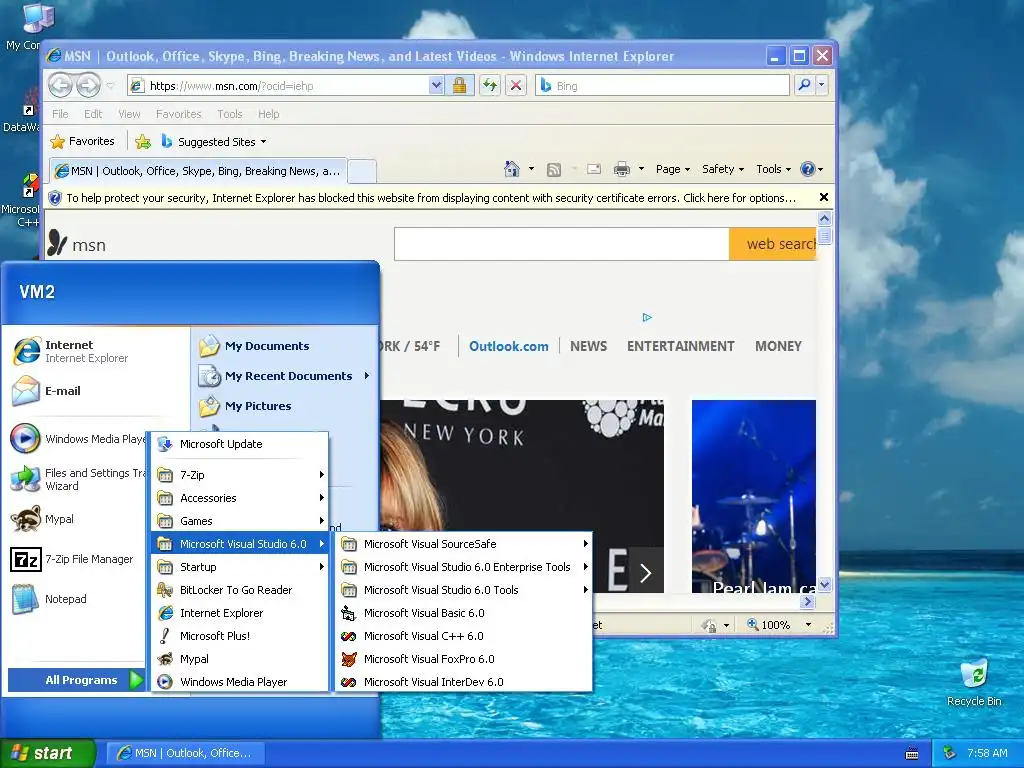Screen dimensions: 1024x768
Task: Click the Add to Favorites Bar icon
Action: point(143,141)
